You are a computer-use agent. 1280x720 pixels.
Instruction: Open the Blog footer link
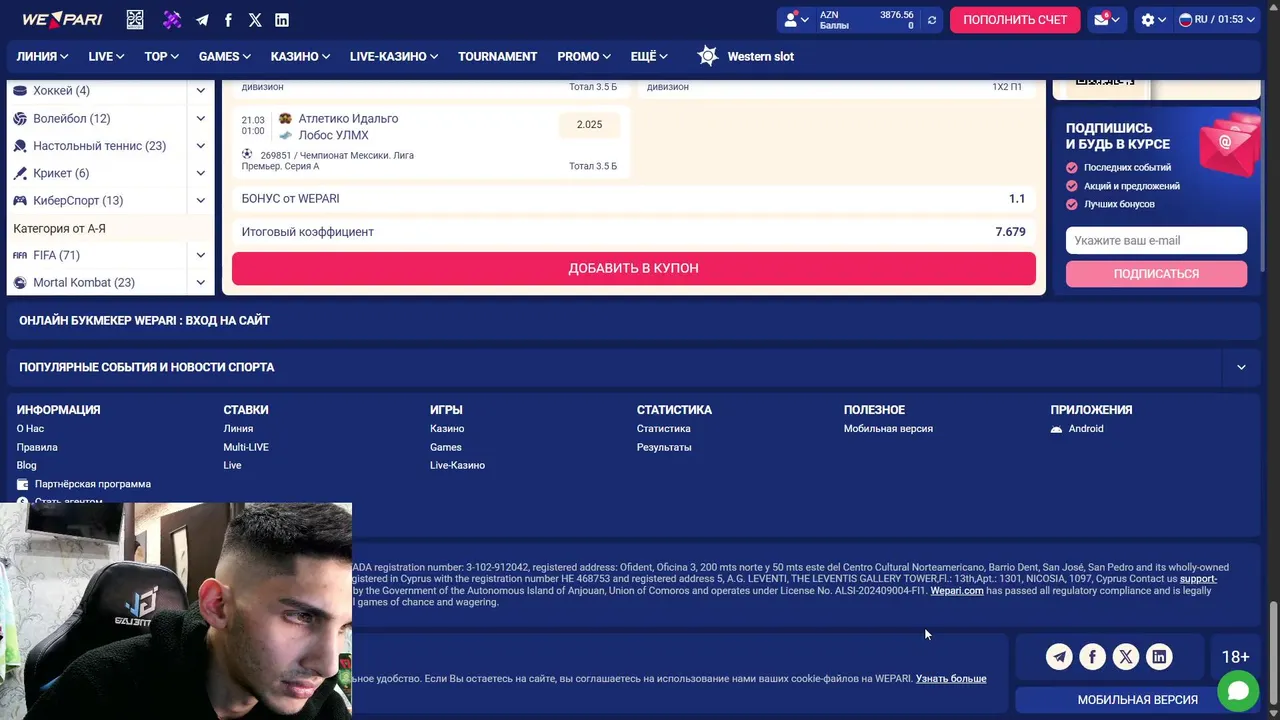[x=26, y=465]
